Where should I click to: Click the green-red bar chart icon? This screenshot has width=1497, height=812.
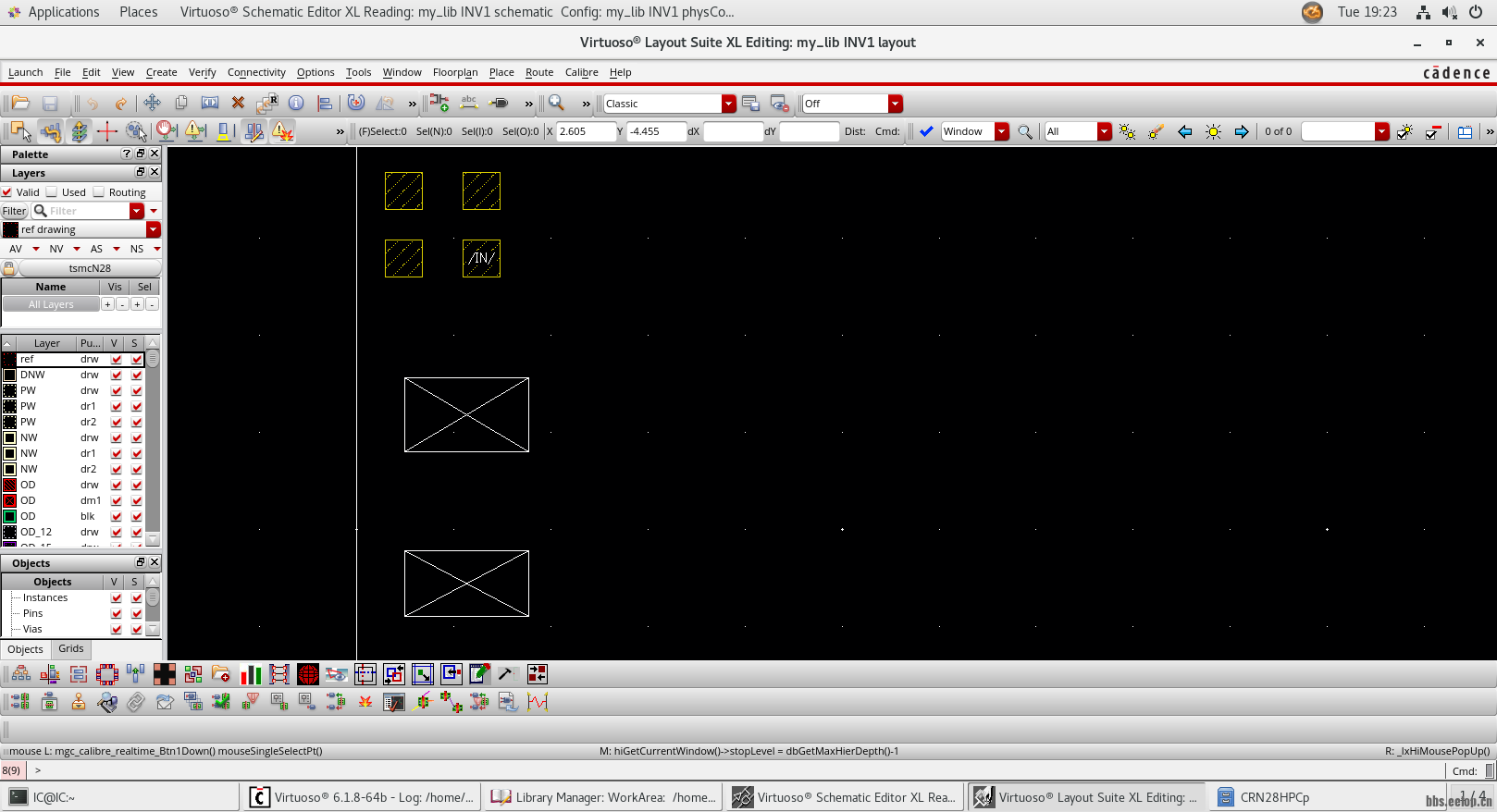click(251, 674)
